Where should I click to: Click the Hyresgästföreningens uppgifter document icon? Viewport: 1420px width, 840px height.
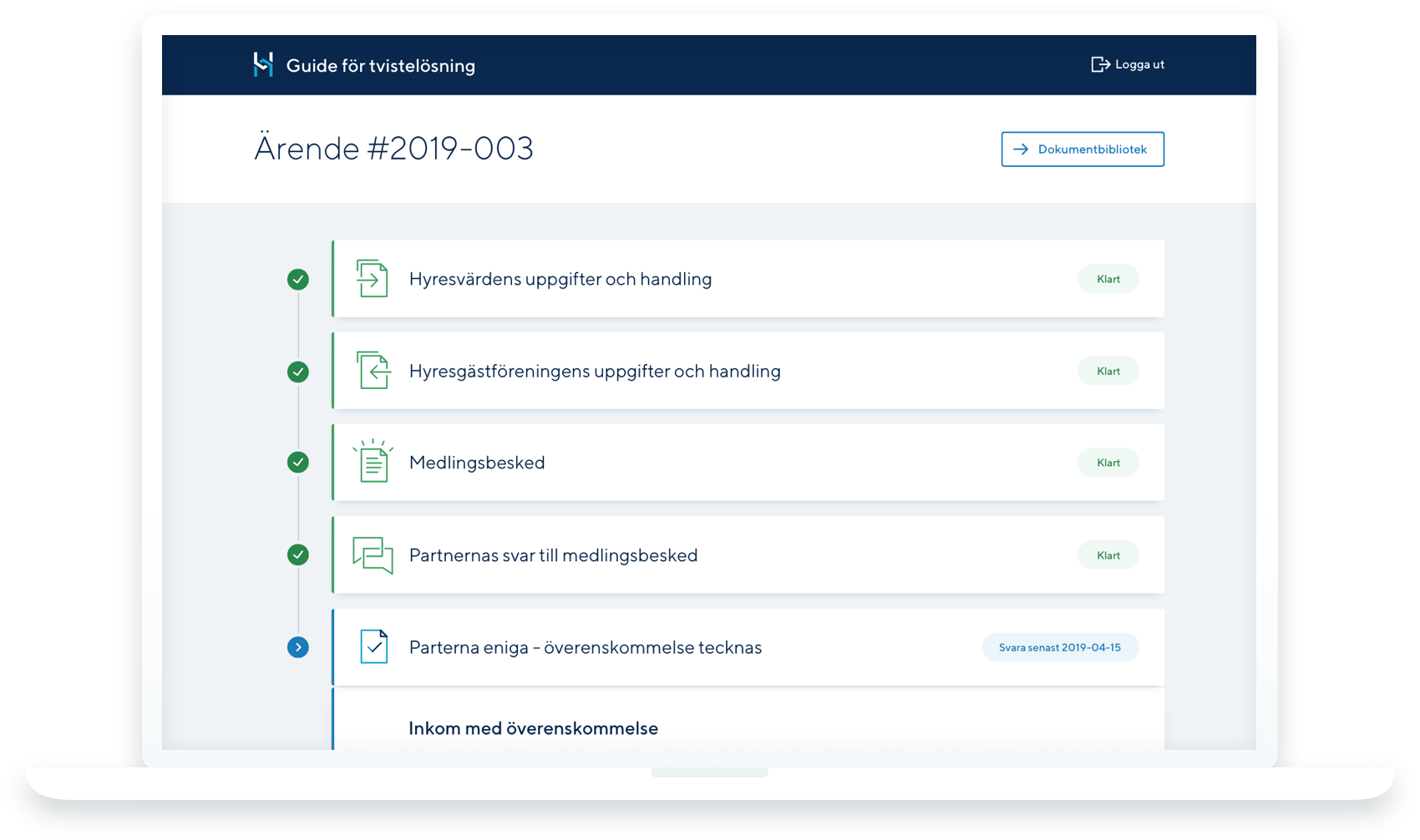(x=373, y=370)
